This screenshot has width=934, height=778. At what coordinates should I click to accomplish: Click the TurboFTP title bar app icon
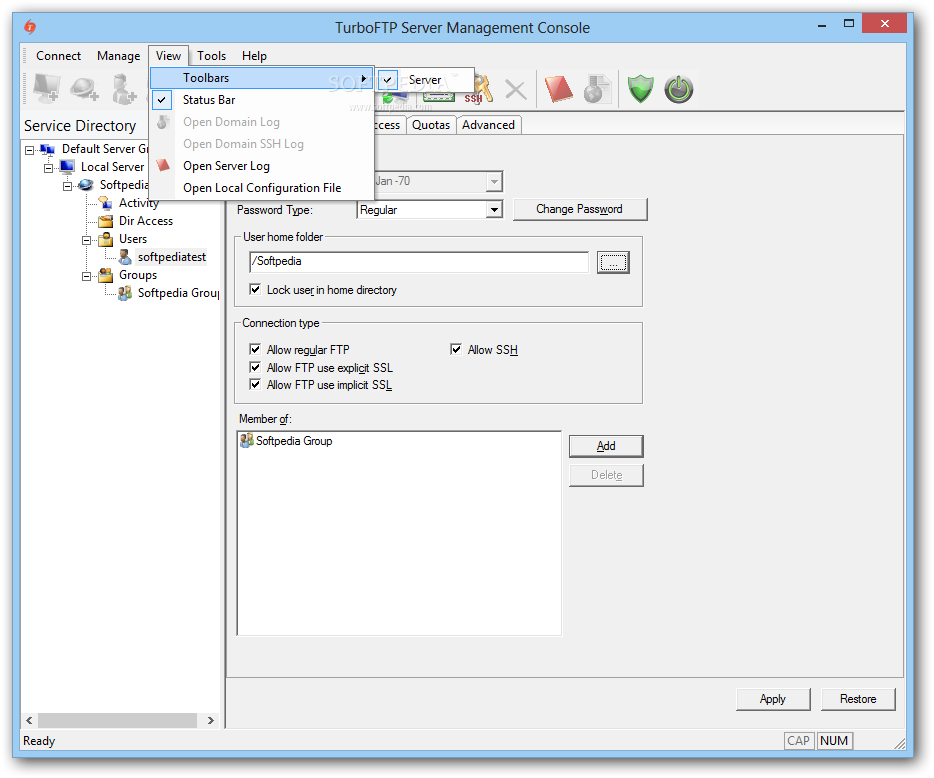(x=30, y=27)
